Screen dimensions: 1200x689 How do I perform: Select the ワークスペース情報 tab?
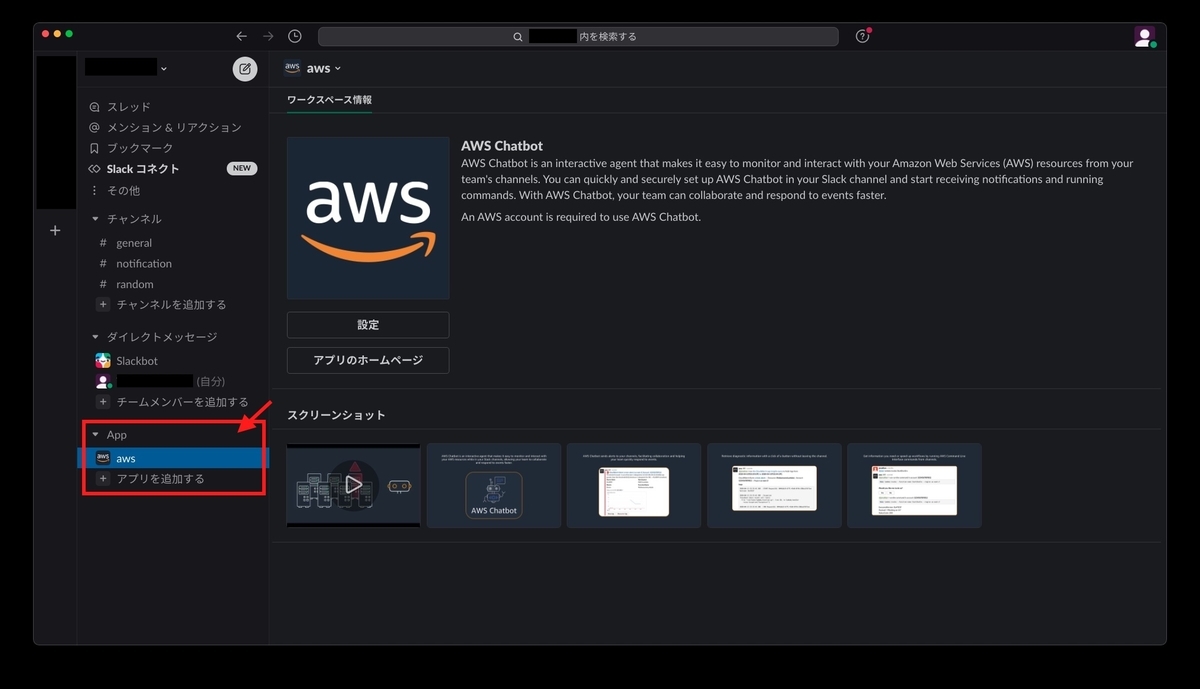pos(329,100)
